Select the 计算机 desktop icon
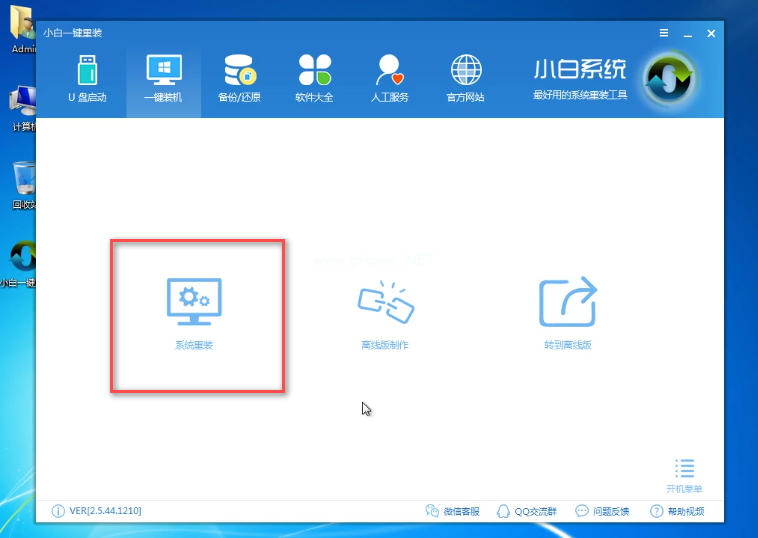Screen dimensions: 758x538 (23, 109)
